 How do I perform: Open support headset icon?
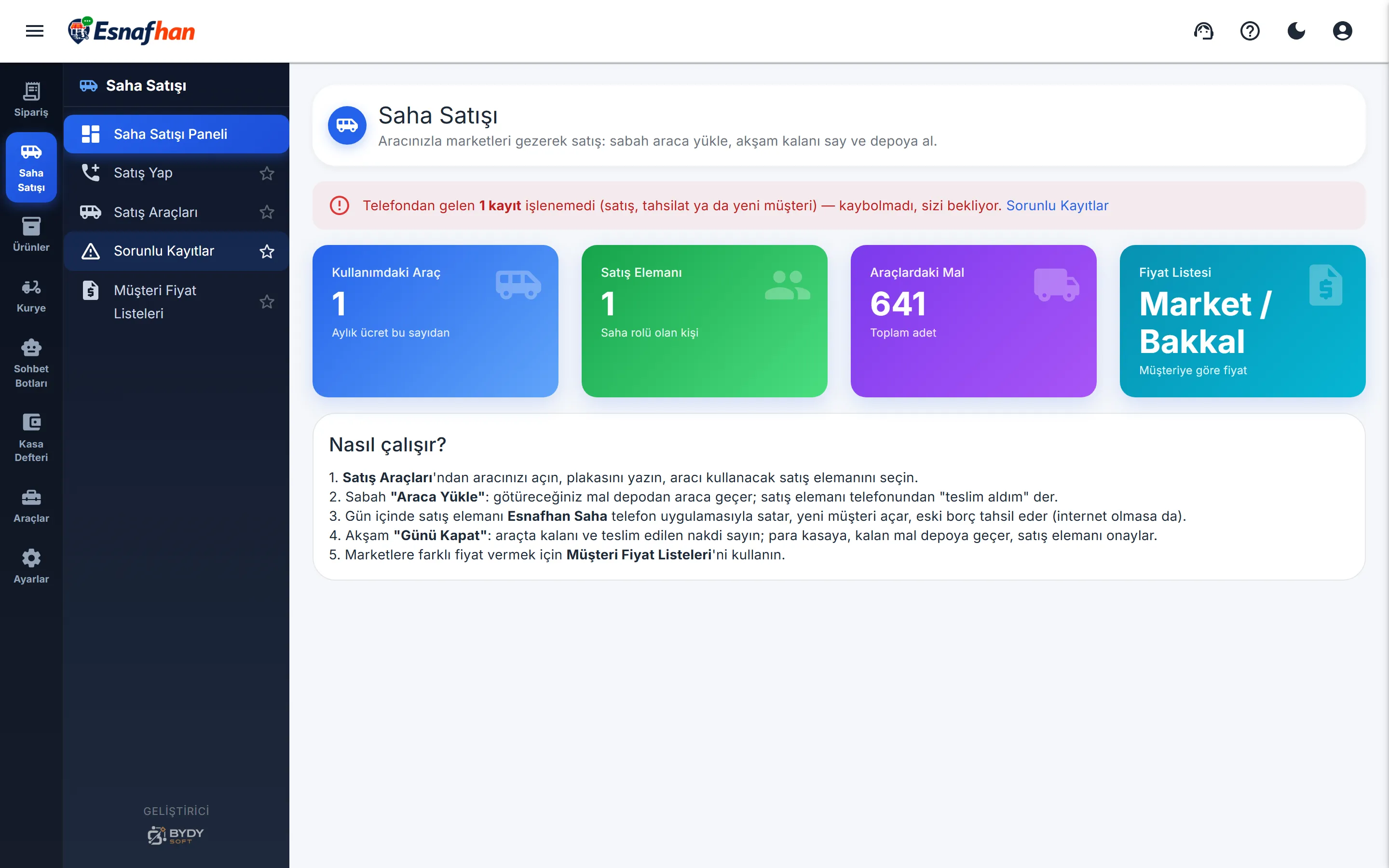pyautogui.click(x=1204, y=31)
